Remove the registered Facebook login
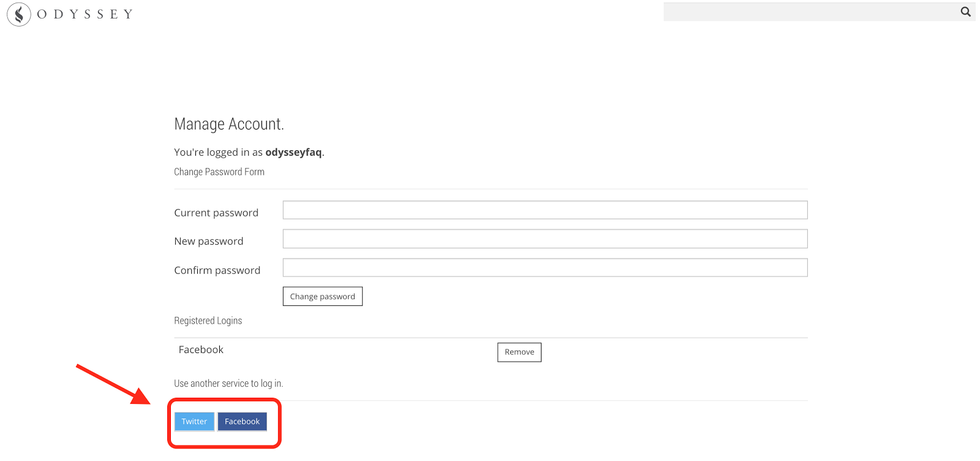This screenshot has width=980, height=461. (x=519, y=352)
